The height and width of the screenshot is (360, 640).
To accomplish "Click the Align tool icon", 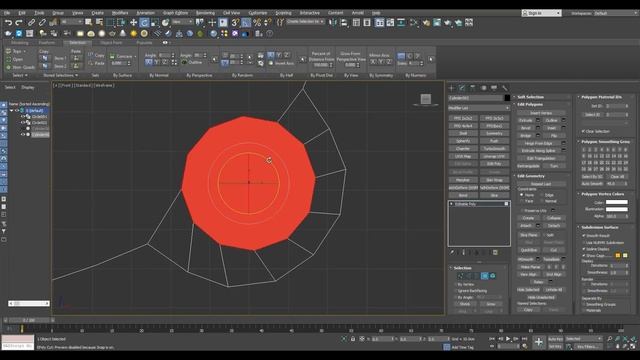I will (344, 23).
